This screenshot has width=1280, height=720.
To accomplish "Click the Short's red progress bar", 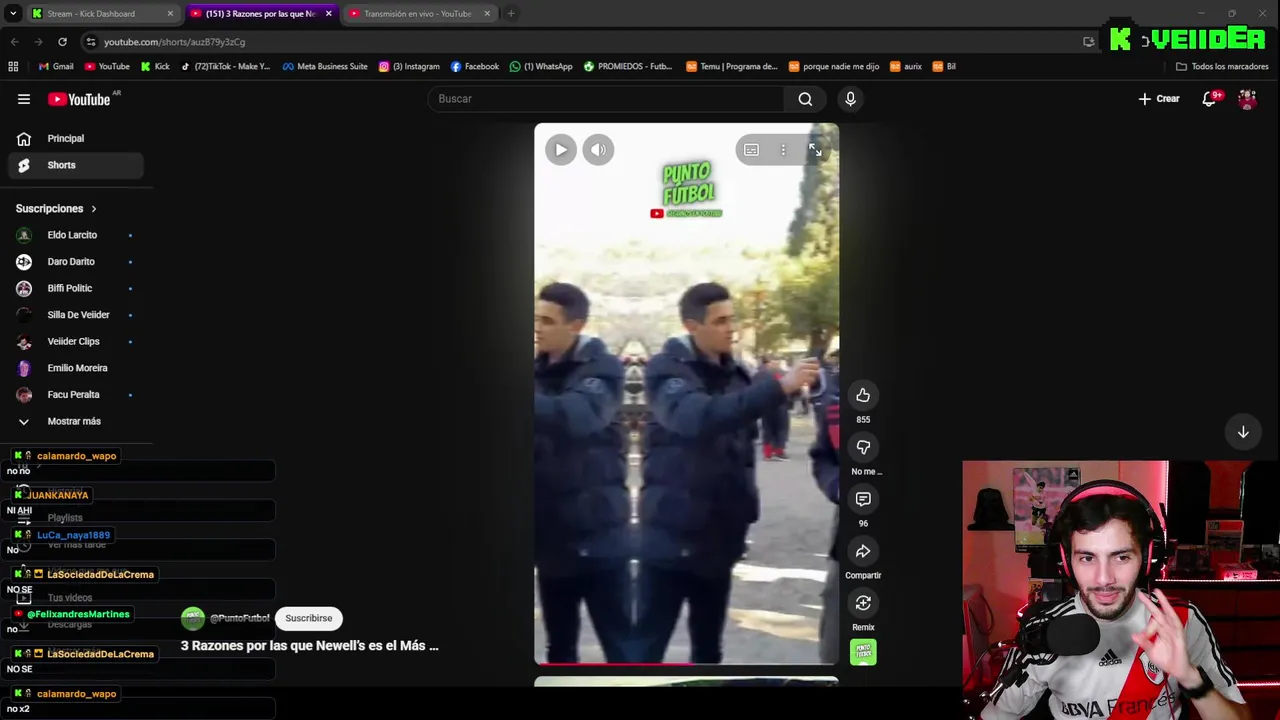I will coord(686,663).
